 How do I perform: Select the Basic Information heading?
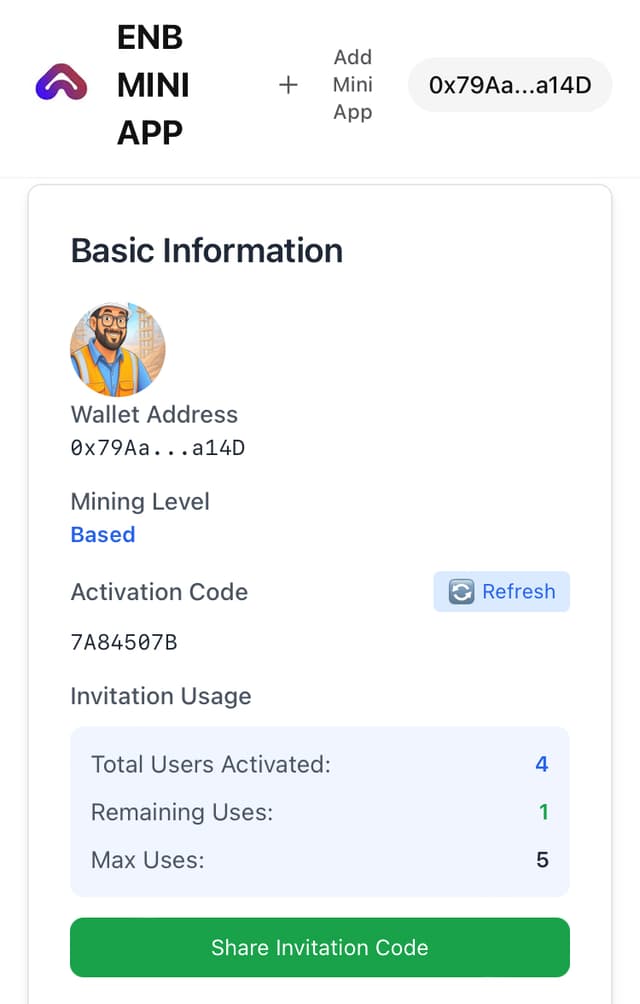206,251
